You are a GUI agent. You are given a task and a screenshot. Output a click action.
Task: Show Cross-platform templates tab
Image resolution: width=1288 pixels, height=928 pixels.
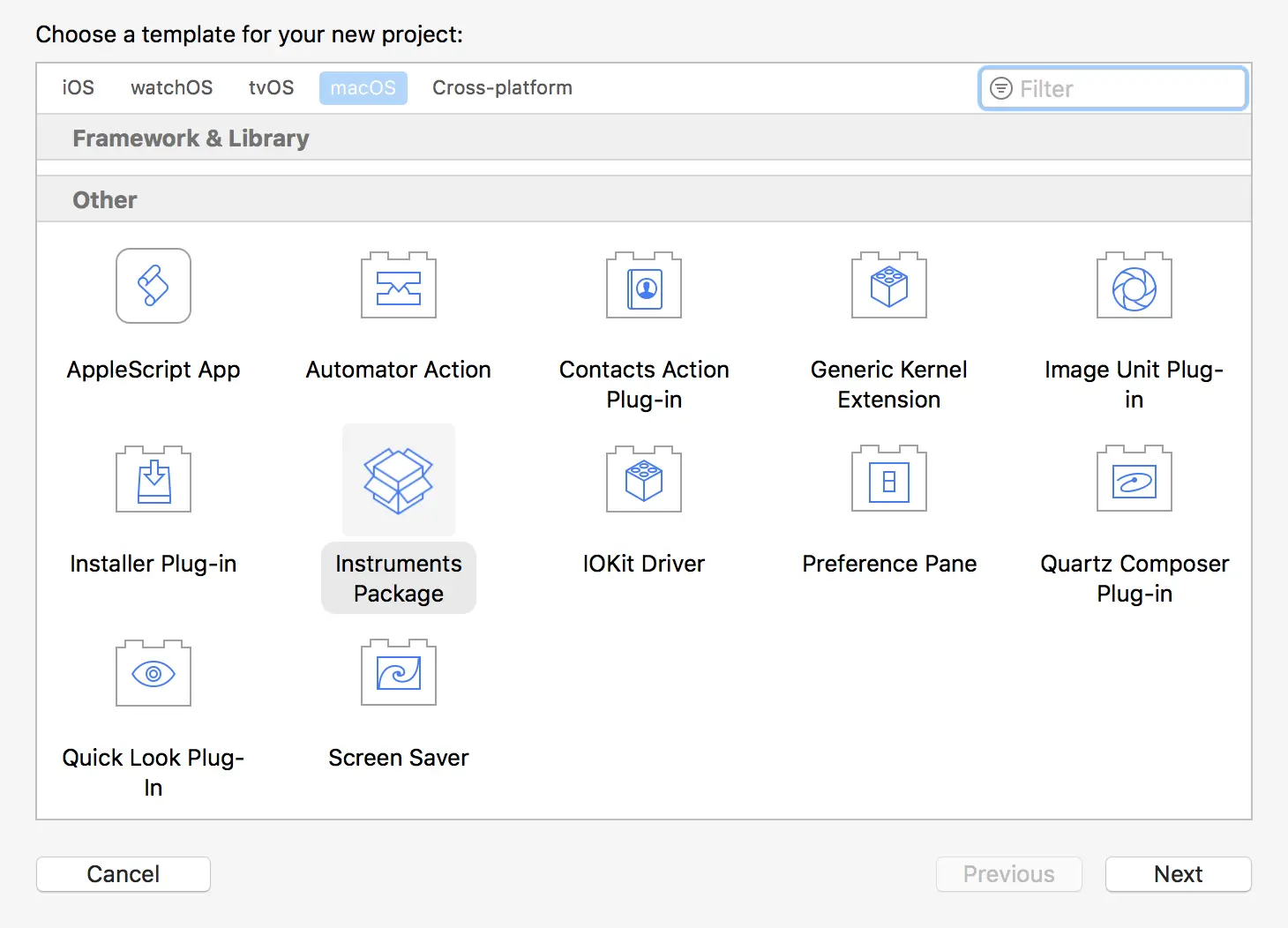[502, 88]
